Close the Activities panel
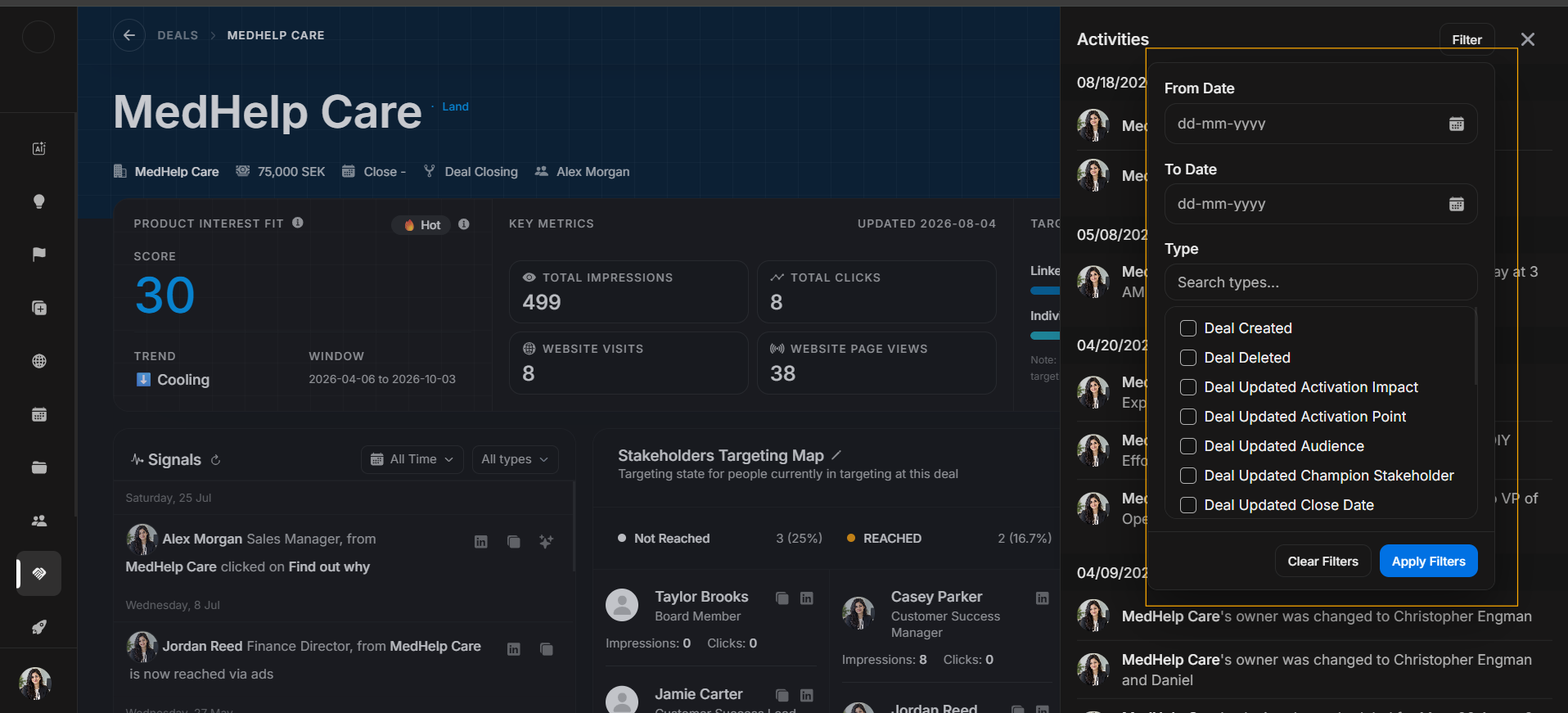This screenshot has width=1568, height=713. pos(1528,39)
